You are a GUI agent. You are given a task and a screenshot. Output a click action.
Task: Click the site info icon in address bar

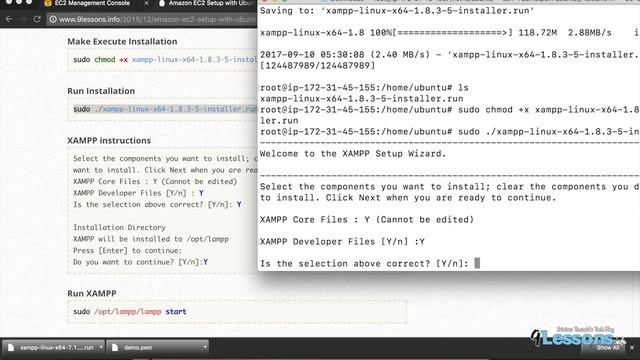point(53,19)
